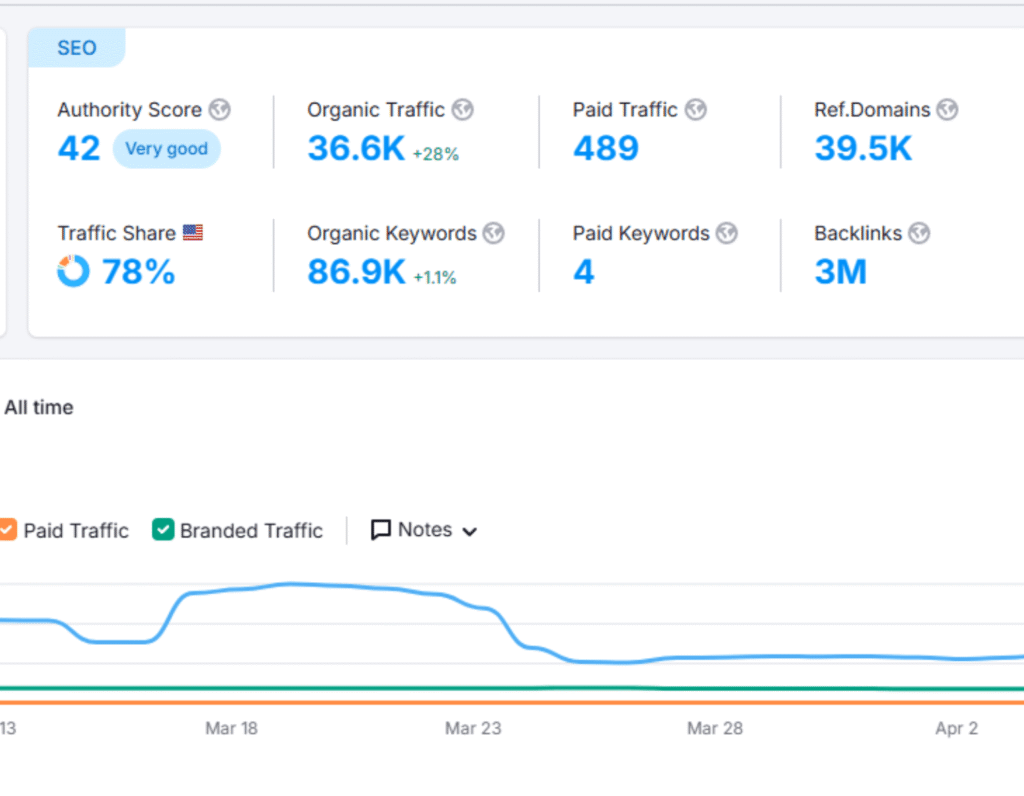Disable the Branded Traffic checkbox
Screen dimensions: 1024x796
click(162, 530)
